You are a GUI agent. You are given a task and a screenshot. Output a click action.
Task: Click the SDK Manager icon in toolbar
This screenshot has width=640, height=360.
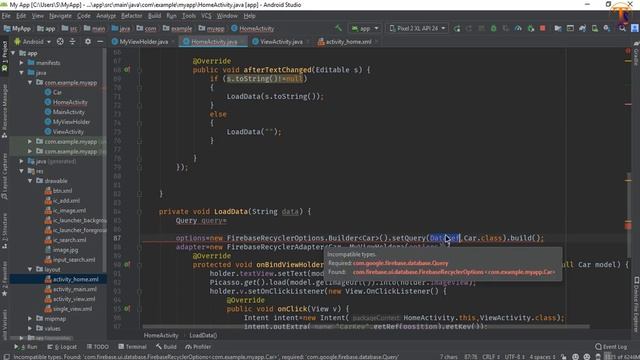tap(607, 28)
